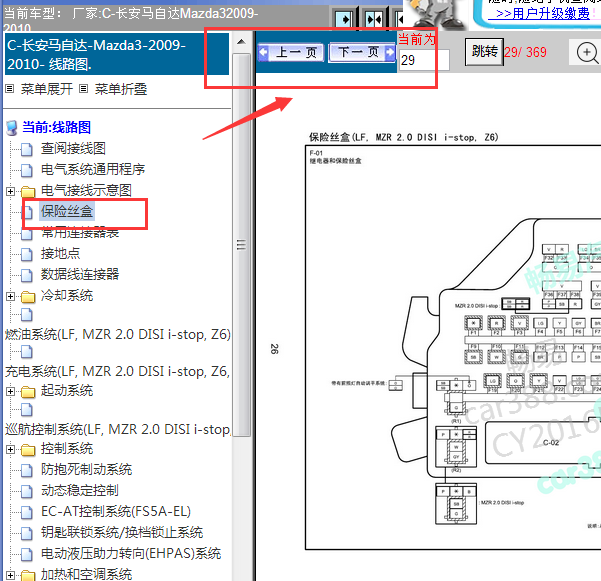601x581 pixels.
Task: Expand the 冷却系统 folder
Action: (11, 296)
